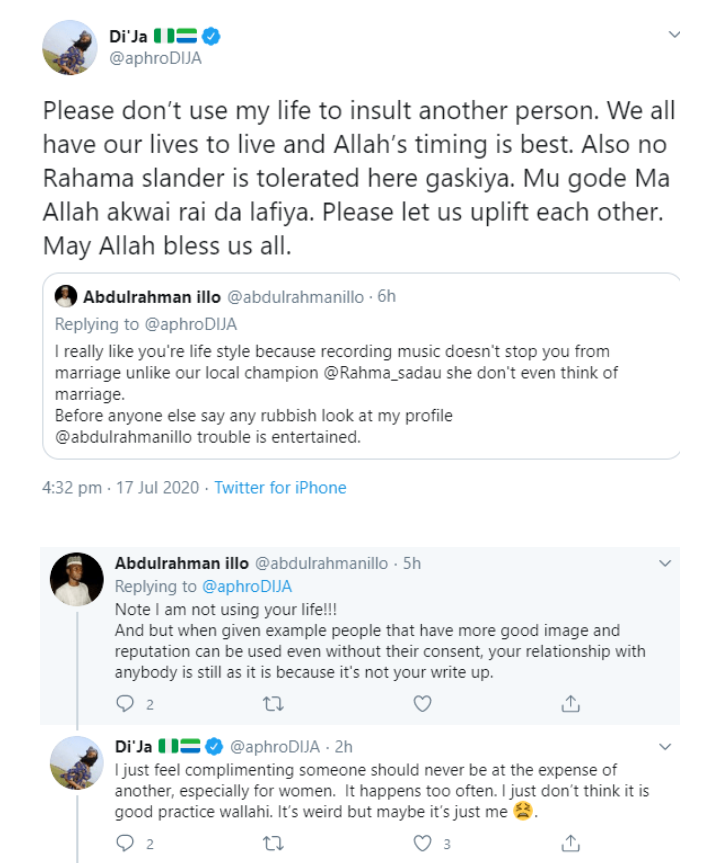Open the main tweet's options chevron

click(x=674, y=36)
